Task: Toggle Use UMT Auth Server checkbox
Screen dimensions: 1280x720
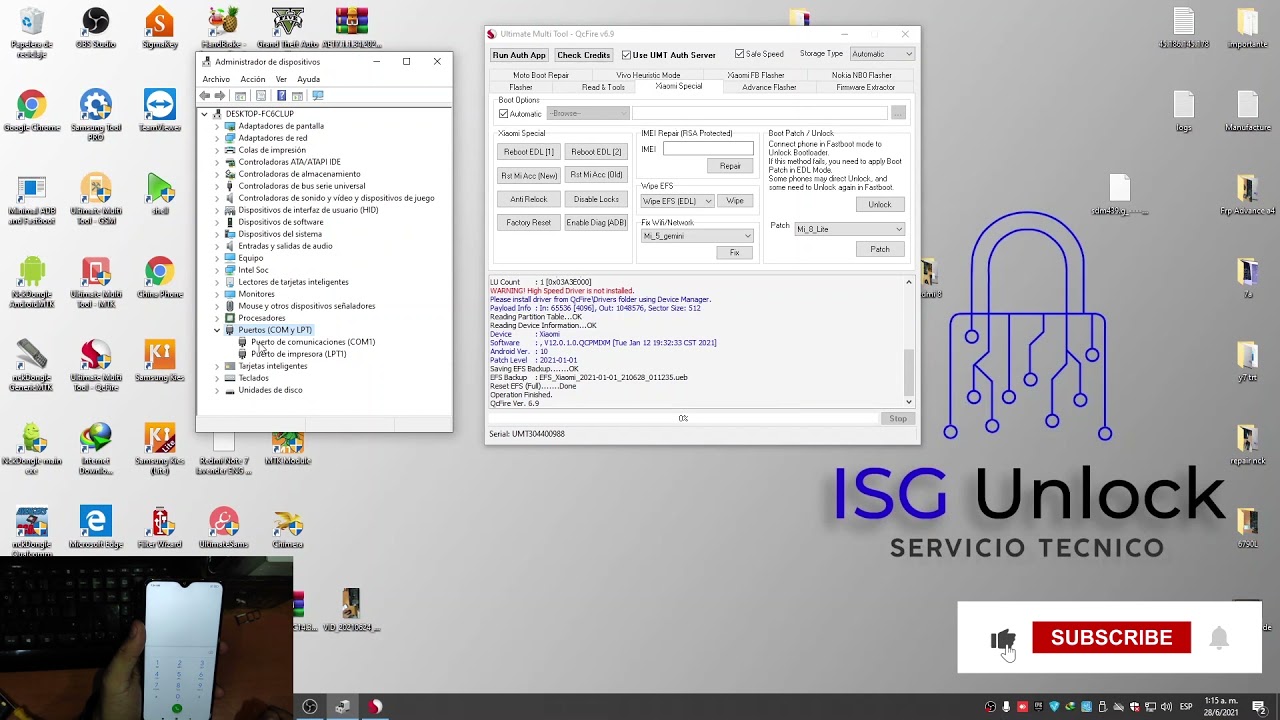Action: point(626,55)
